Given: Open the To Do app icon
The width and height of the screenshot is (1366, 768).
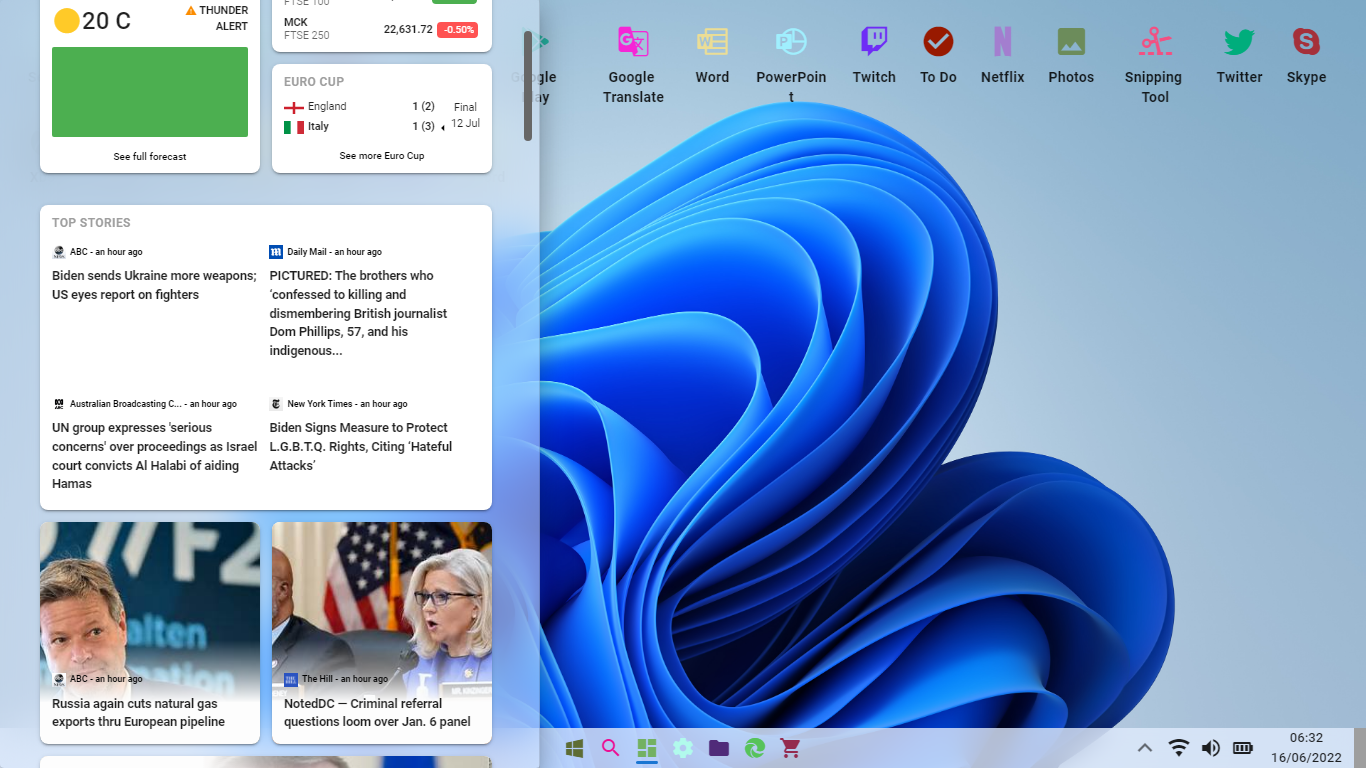Looking at the screenshot, I should tap(938, 56).
